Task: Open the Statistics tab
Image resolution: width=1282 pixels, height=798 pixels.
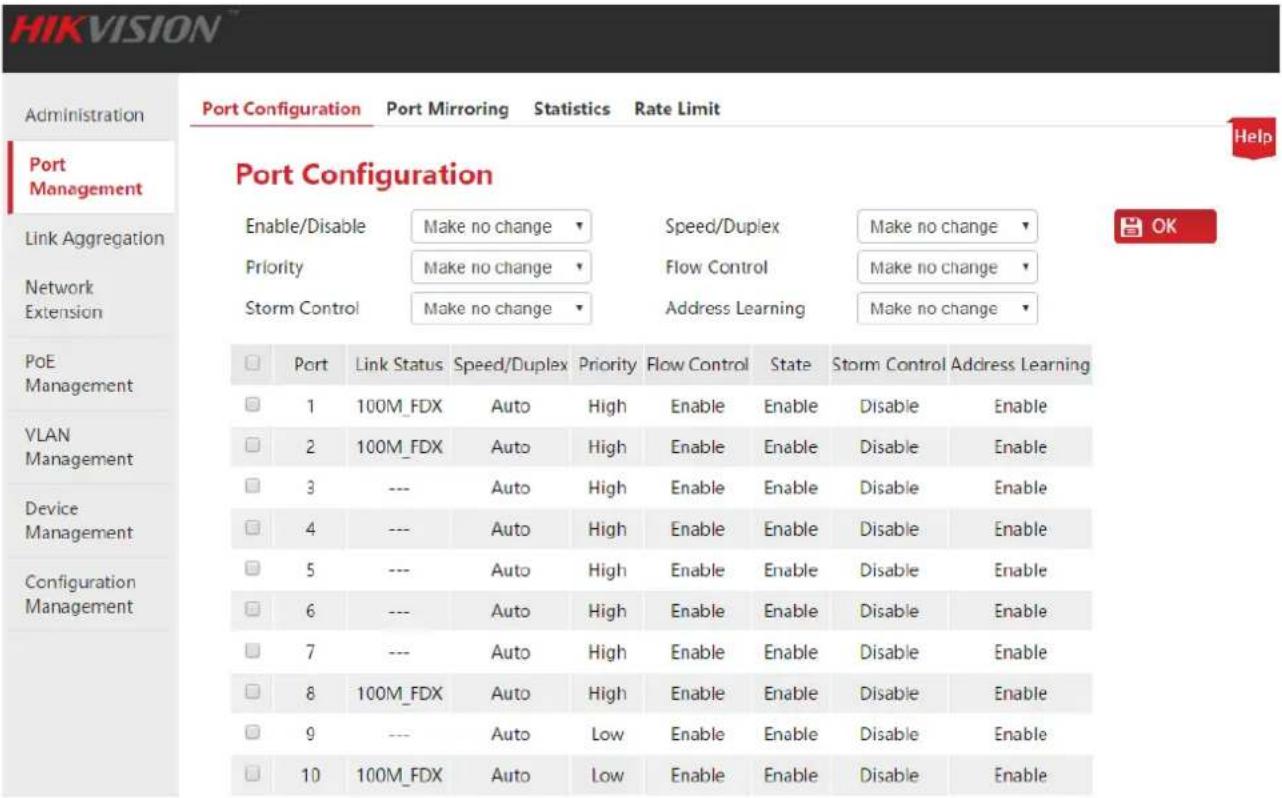Action: pos(571,109)
